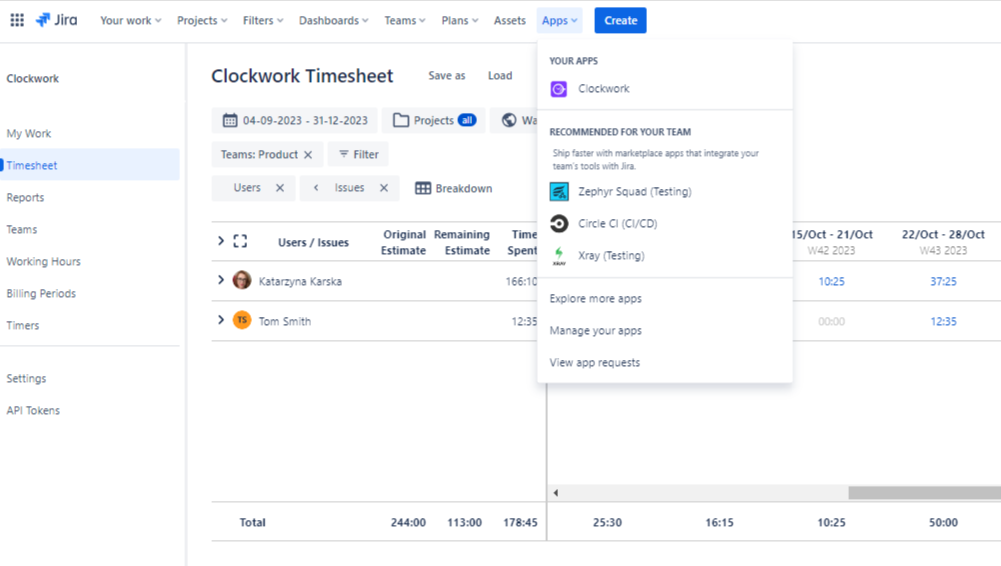Move the Issues chip left with arrow

point(316,188)
